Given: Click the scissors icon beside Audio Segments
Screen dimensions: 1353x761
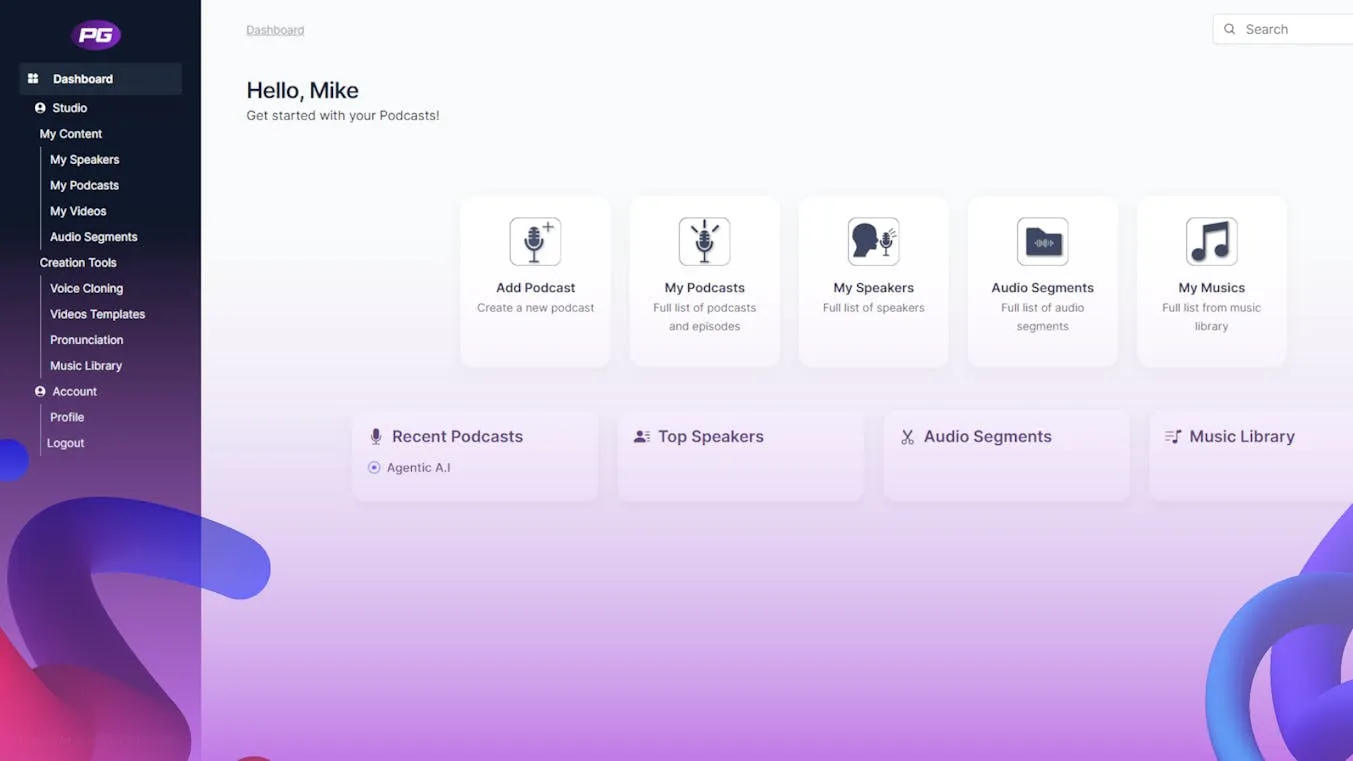Looking at the screenshot, I should tap(907, 436).
